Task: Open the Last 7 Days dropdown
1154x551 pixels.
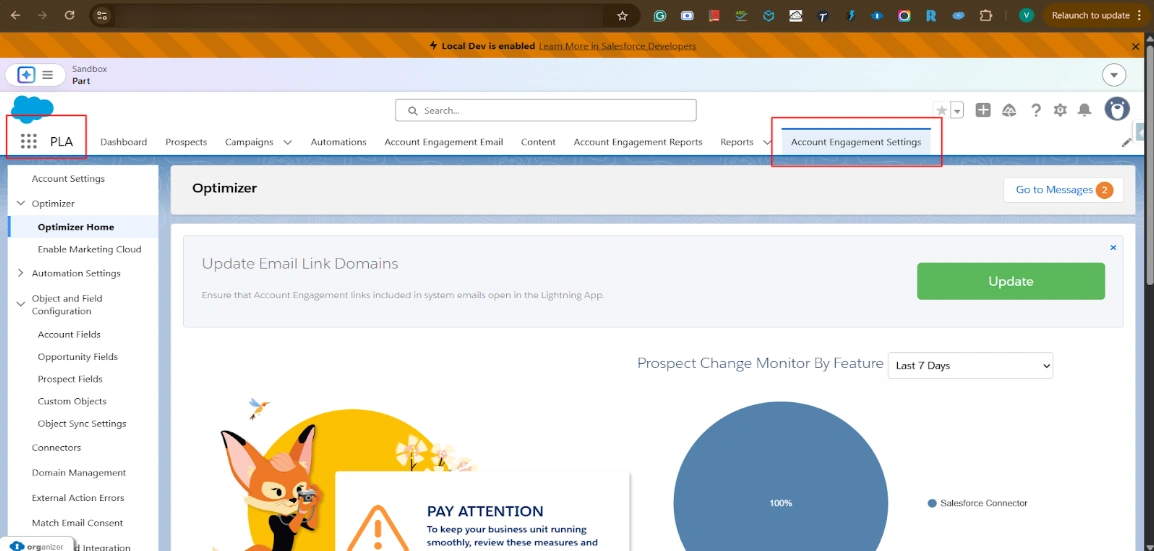Action: [970, 366]
